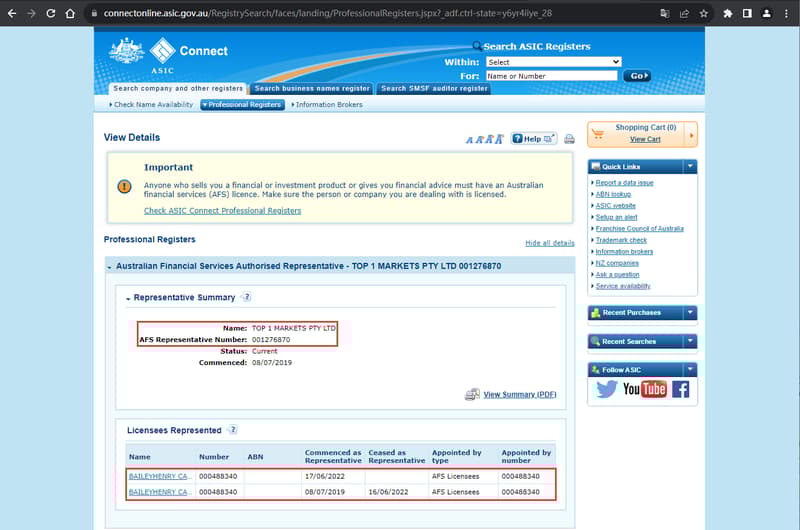800x530 pixels.
Task: Open Franchise Council of Australia link
Action: pyautogui.click(x=639, y=229)
